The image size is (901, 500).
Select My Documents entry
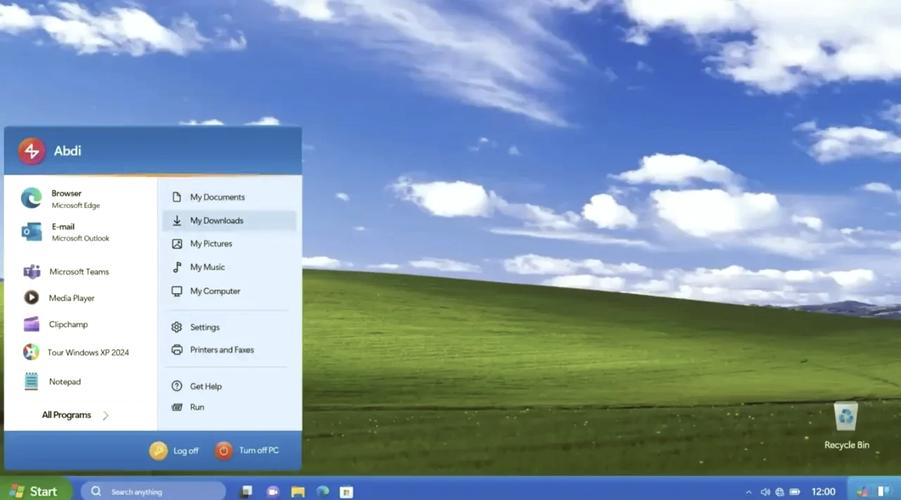[x=229, y=197]
